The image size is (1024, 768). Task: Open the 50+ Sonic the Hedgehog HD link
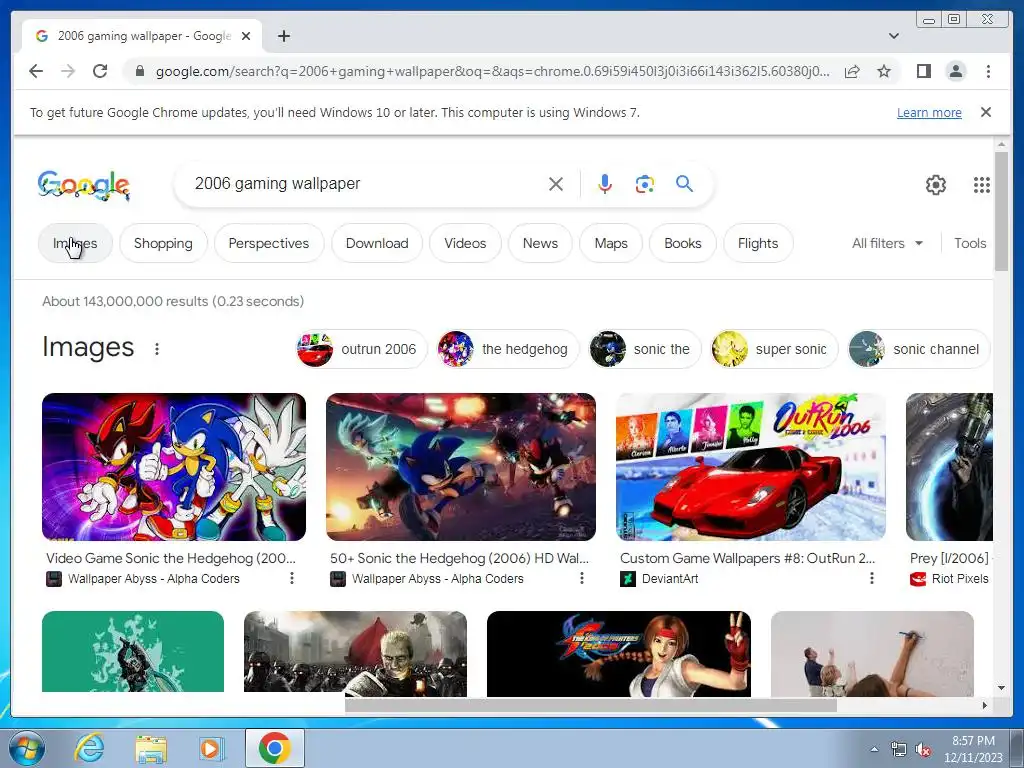(x=459, y=558)
